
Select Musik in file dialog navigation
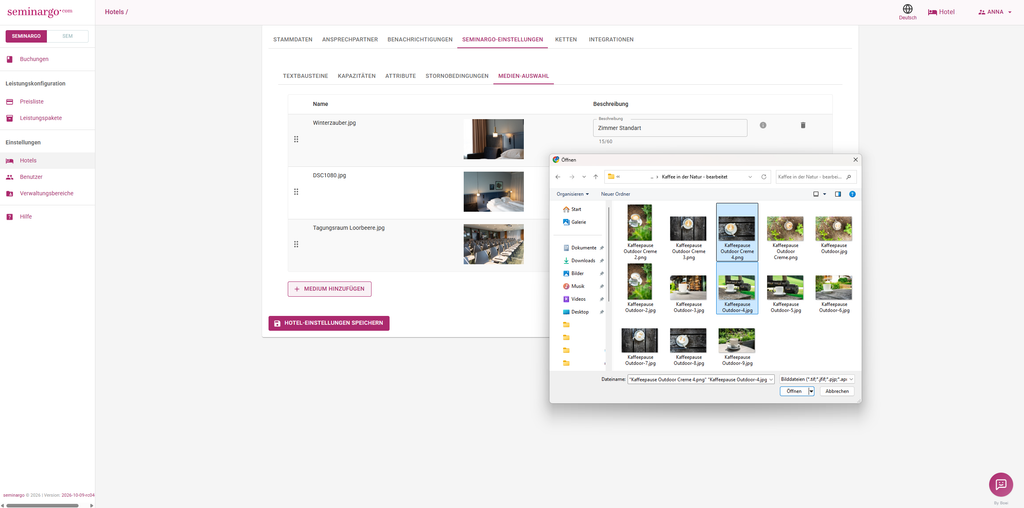[577, 286]
